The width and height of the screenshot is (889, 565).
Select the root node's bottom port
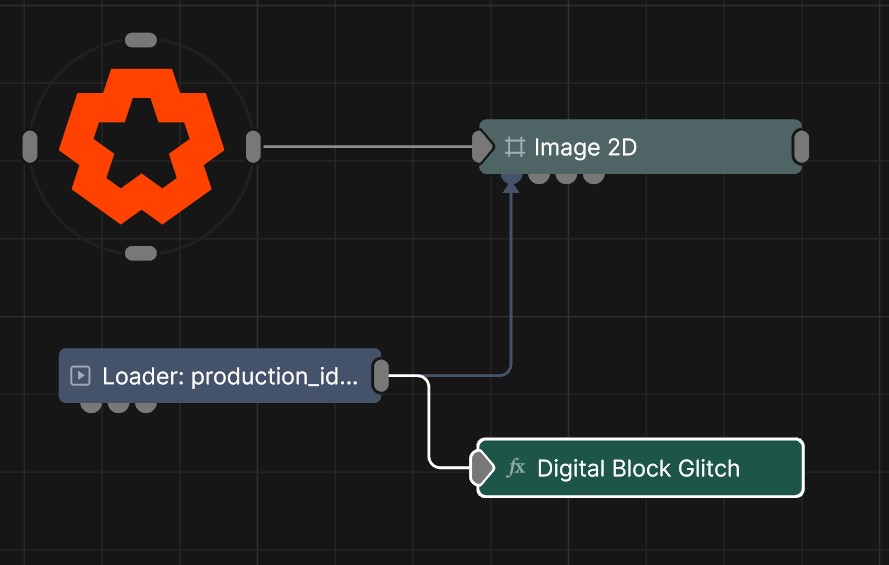[141, 253]
